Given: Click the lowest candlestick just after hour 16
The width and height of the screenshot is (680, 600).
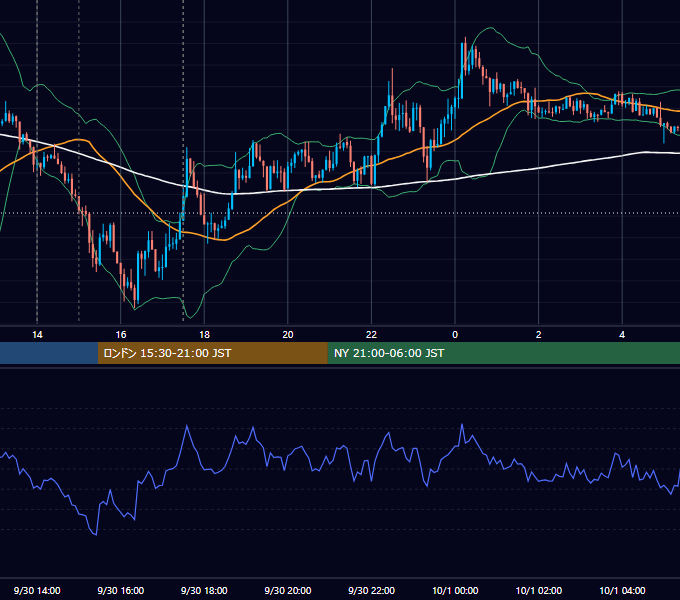Looking at the screenshot, I should coord(134,299).
